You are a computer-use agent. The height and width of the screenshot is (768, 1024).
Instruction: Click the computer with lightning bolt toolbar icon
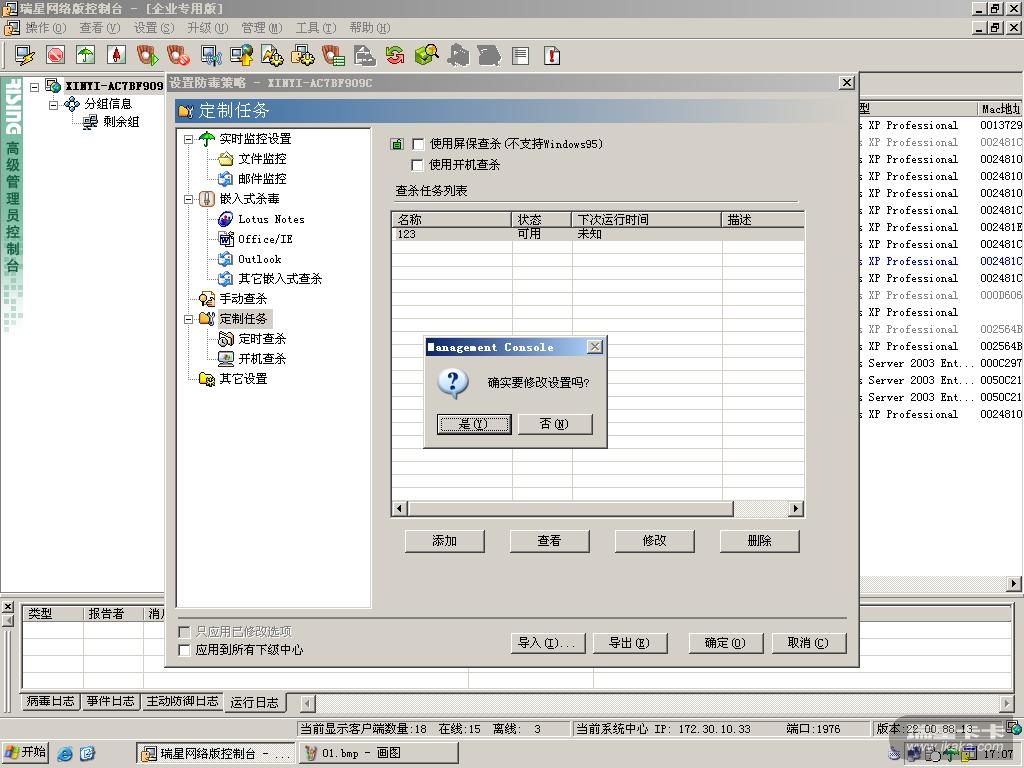pos(25,56)
